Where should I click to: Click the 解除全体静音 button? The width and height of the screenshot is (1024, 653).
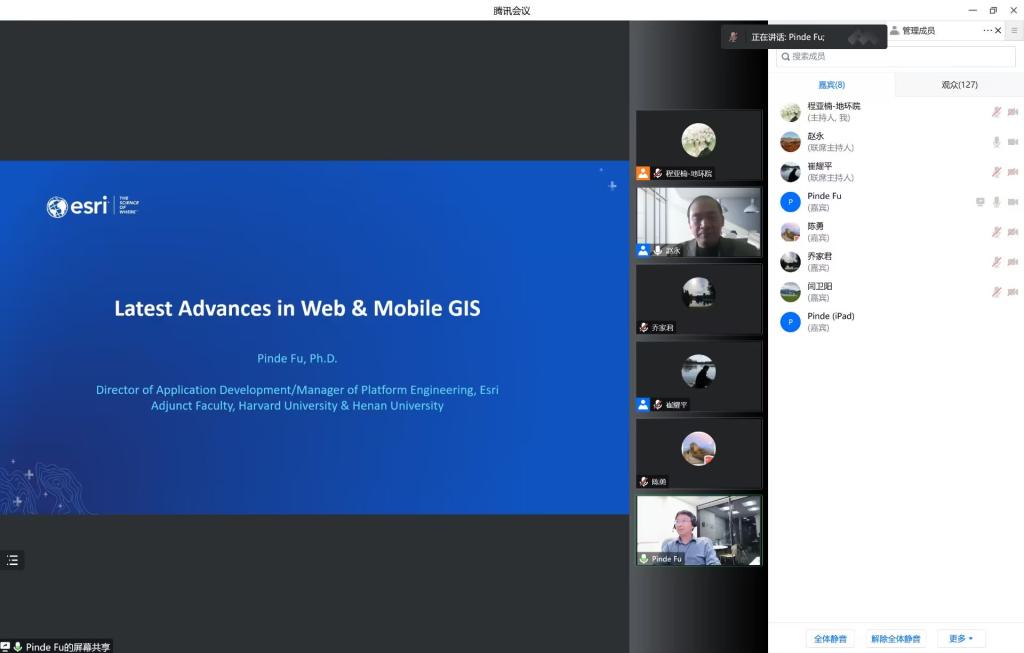[895, 638]
